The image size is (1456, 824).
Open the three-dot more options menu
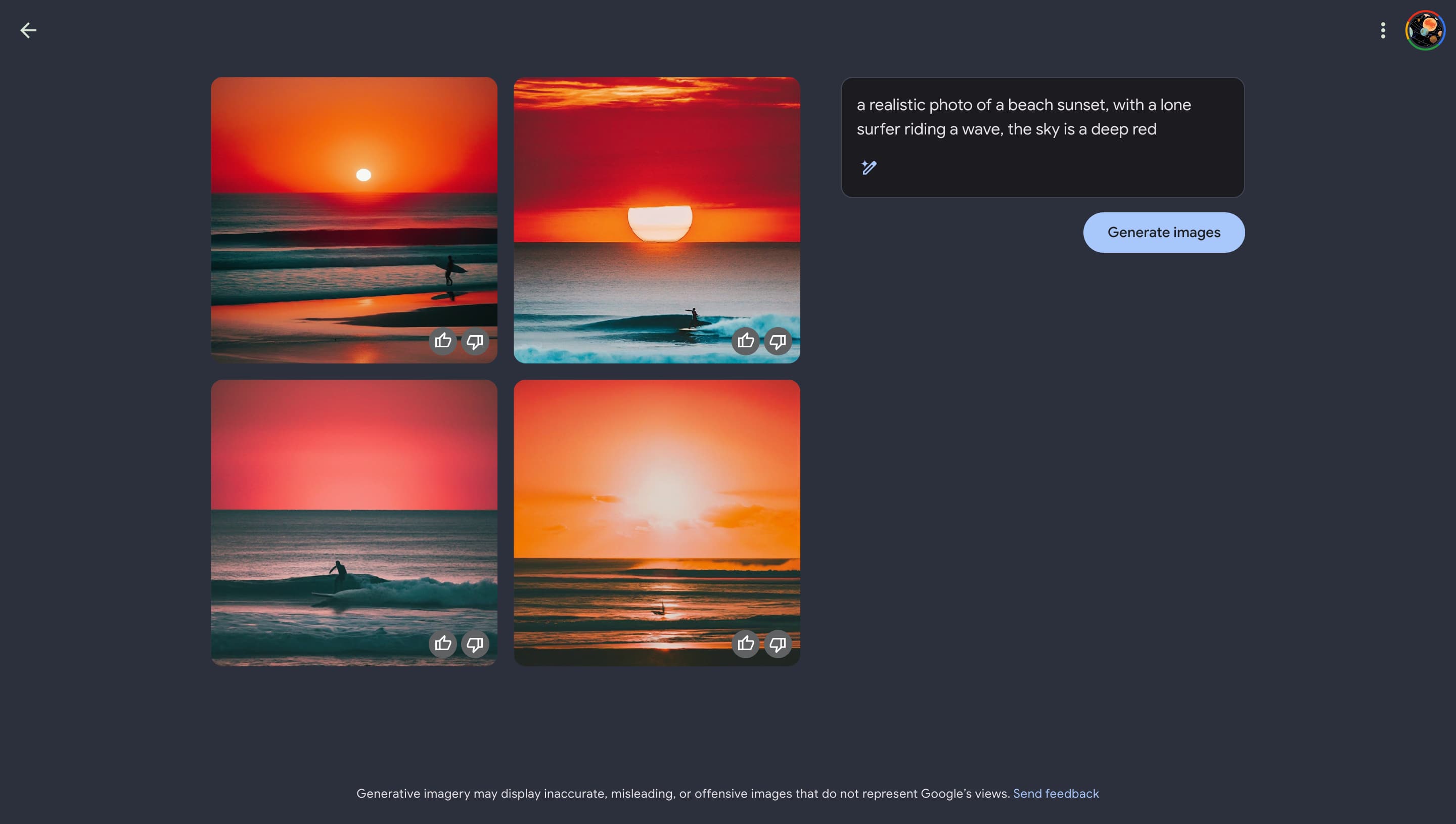pyautogui.click(x=1382, y=30)
